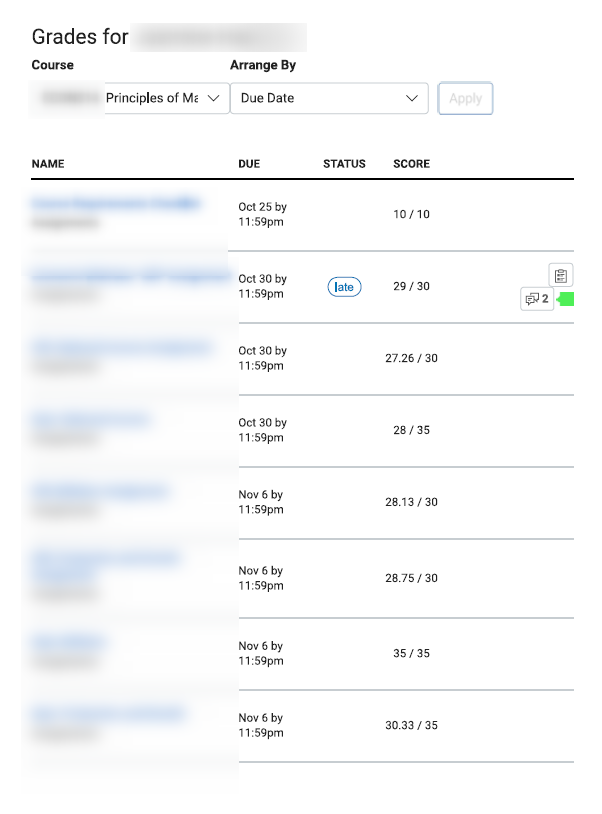Image resolution: width=602 pixels, height=814 pixels.
Task: Click the STATUS column header
Action: click(344, 164)
